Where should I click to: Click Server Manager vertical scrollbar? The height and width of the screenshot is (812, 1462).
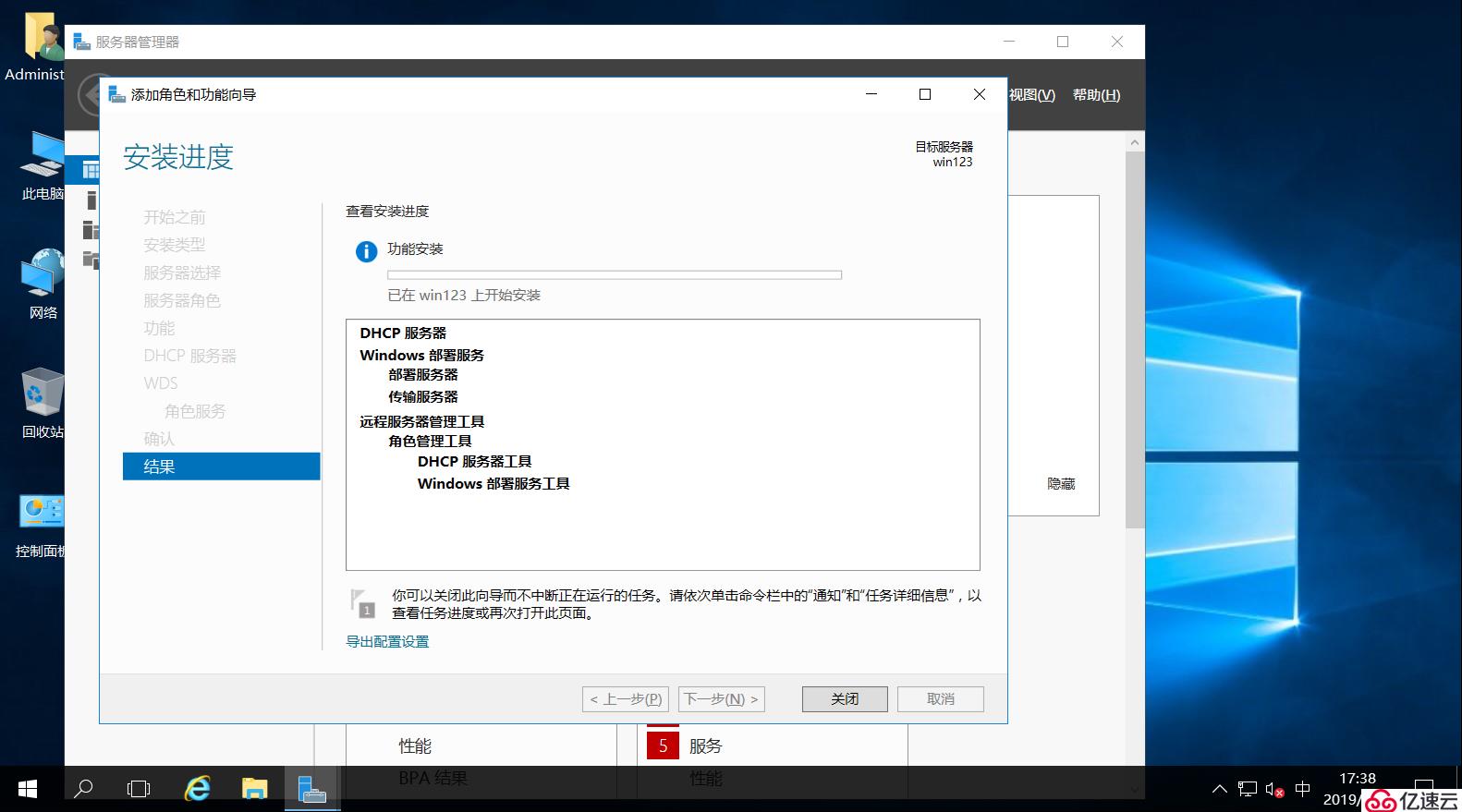(x=1135, y=340)
